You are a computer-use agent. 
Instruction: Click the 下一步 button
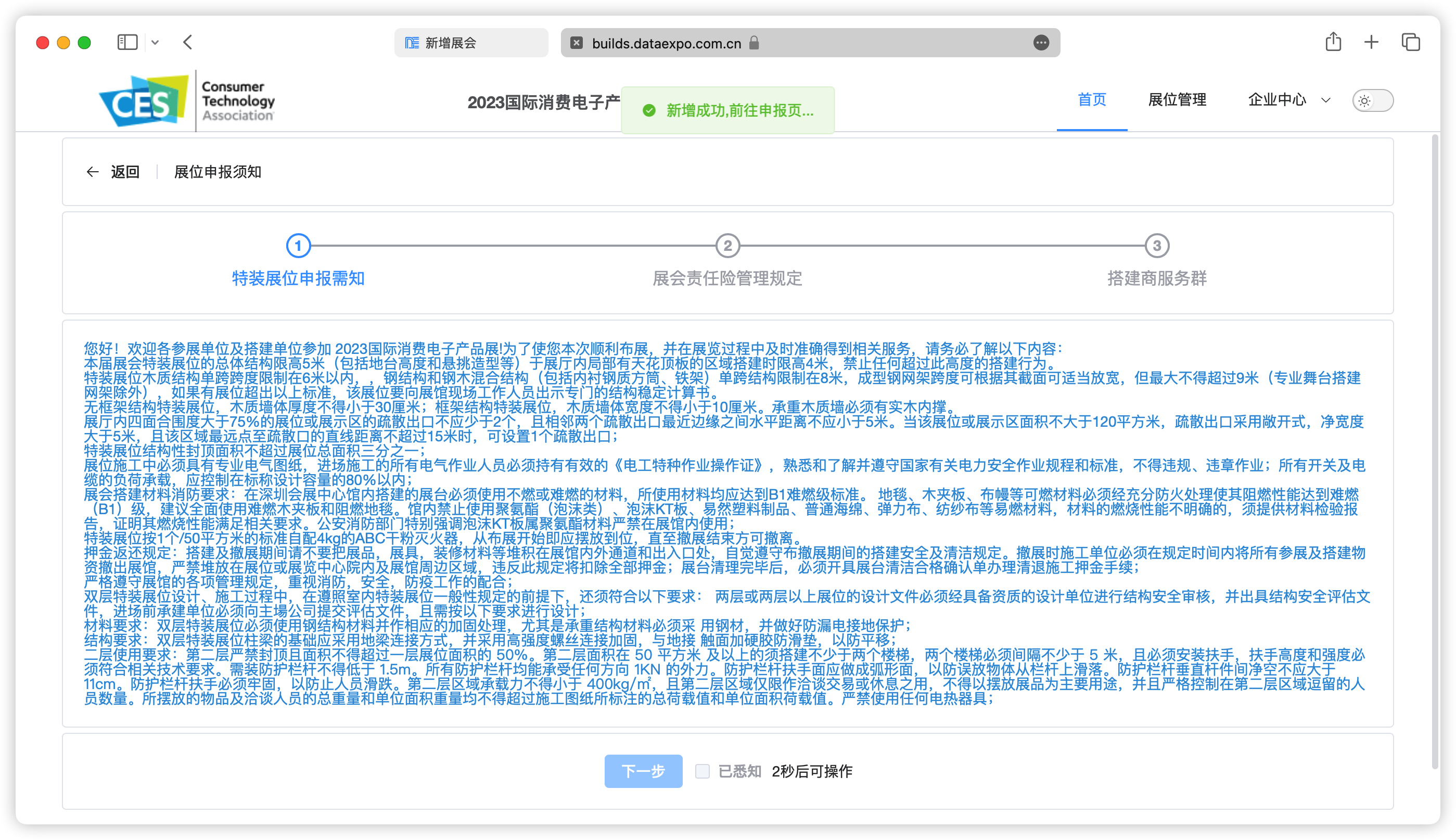click(643, 771)
